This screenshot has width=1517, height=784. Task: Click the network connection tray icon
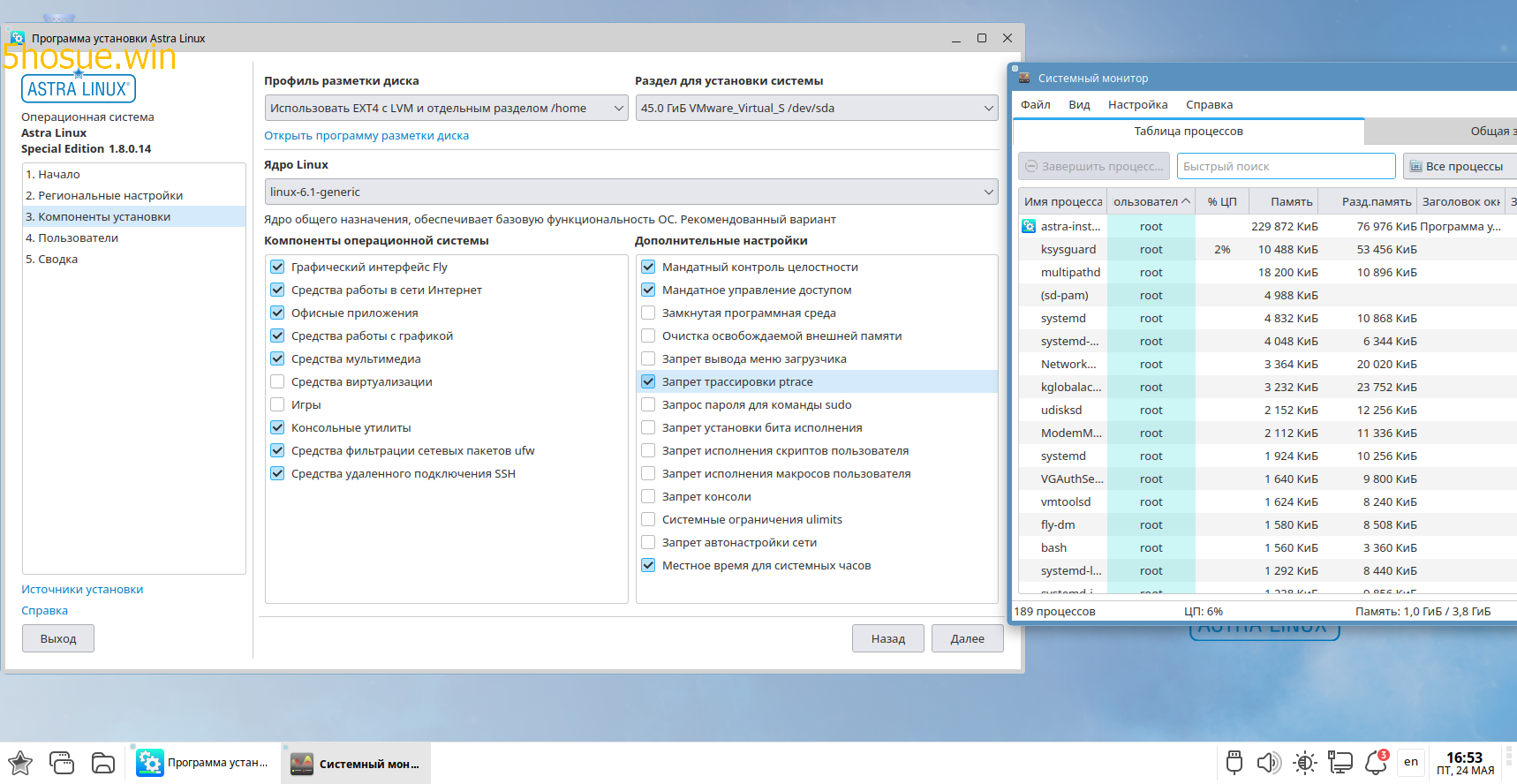click(x=1340, y=763)
